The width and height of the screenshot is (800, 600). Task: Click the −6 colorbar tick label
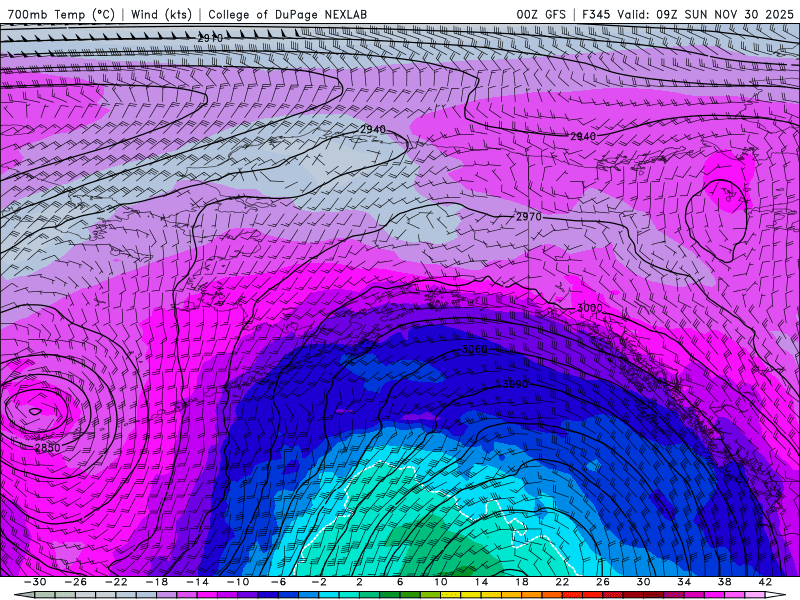(x=278, y=582)
